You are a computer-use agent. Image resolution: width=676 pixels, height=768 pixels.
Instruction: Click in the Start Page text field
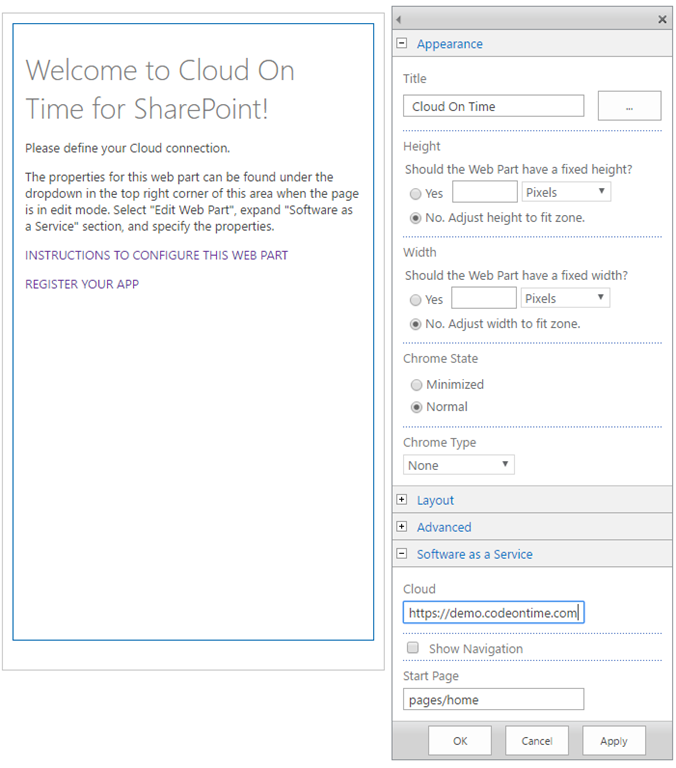point(493,700)
